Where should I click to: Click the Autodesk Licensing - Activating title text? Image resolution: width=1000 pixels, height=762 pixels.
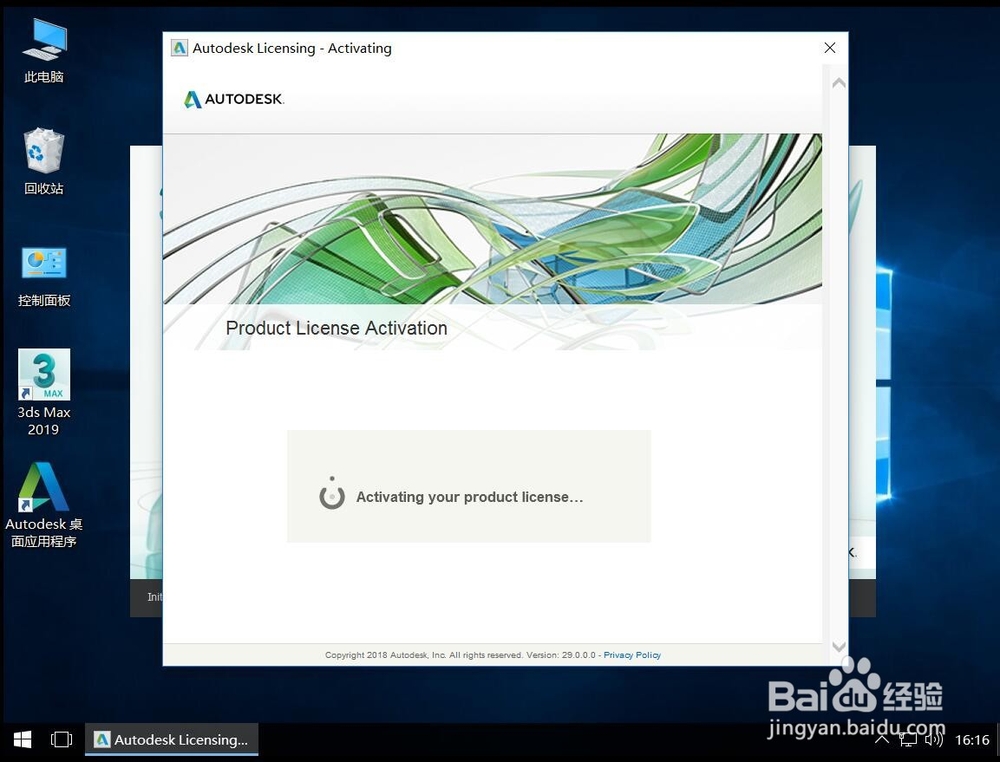(x=292, y=48)
